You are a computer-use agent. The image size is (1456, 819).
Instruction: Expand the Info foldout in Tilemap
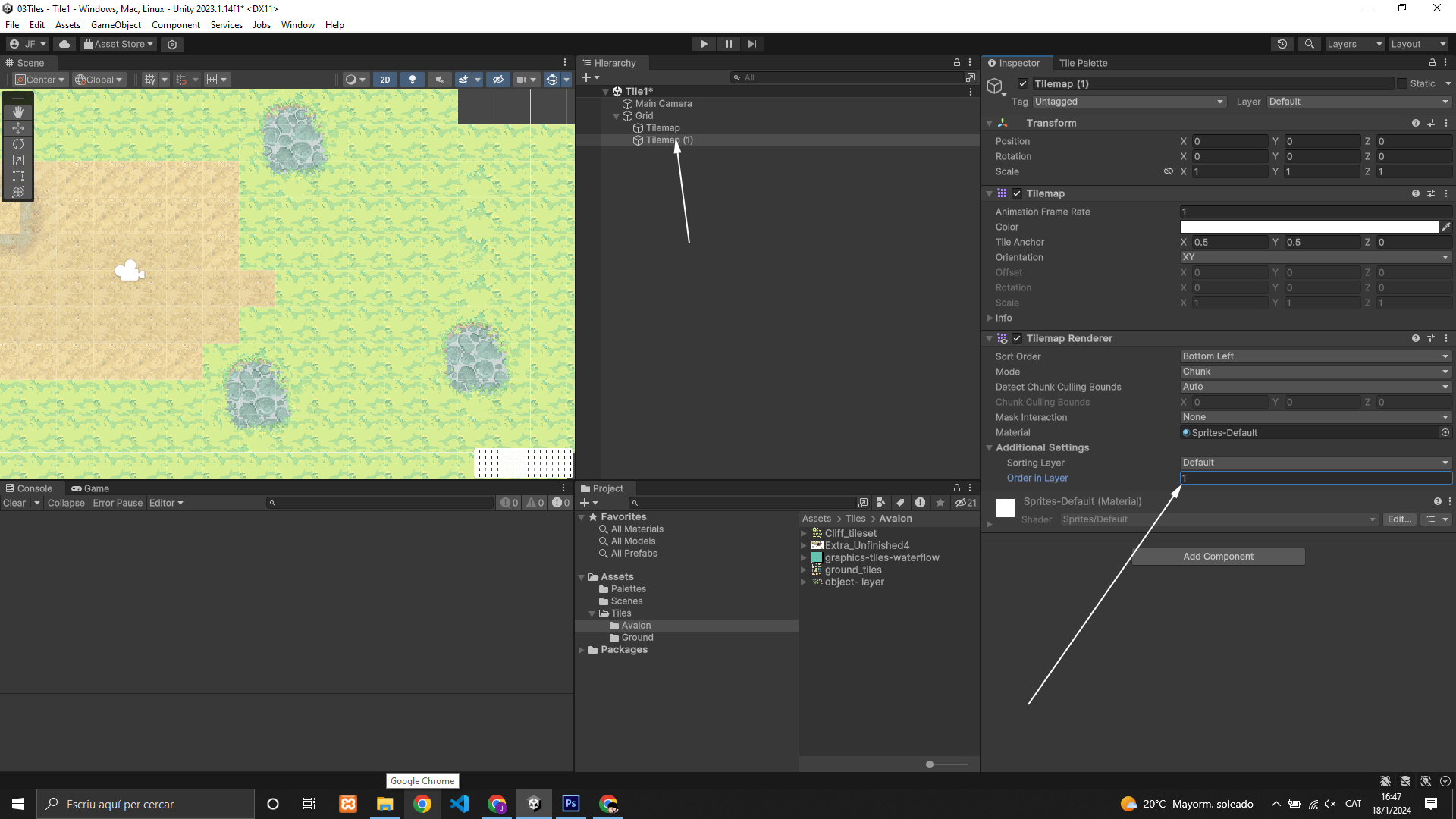coord(990,318)
